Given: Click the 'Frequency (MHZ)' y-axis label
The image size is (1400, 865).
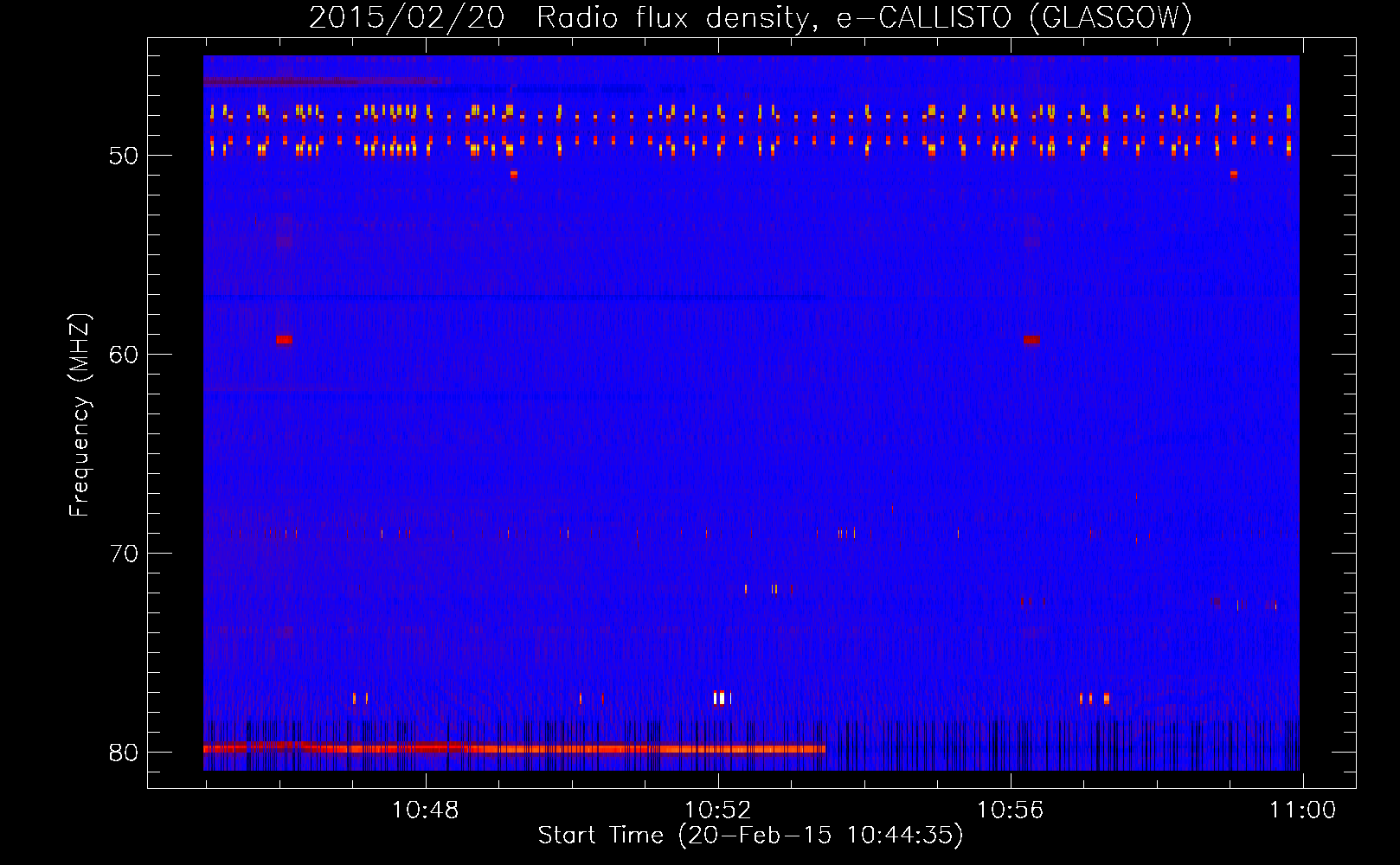Looking at the screenshot, I should pos(80,415).
